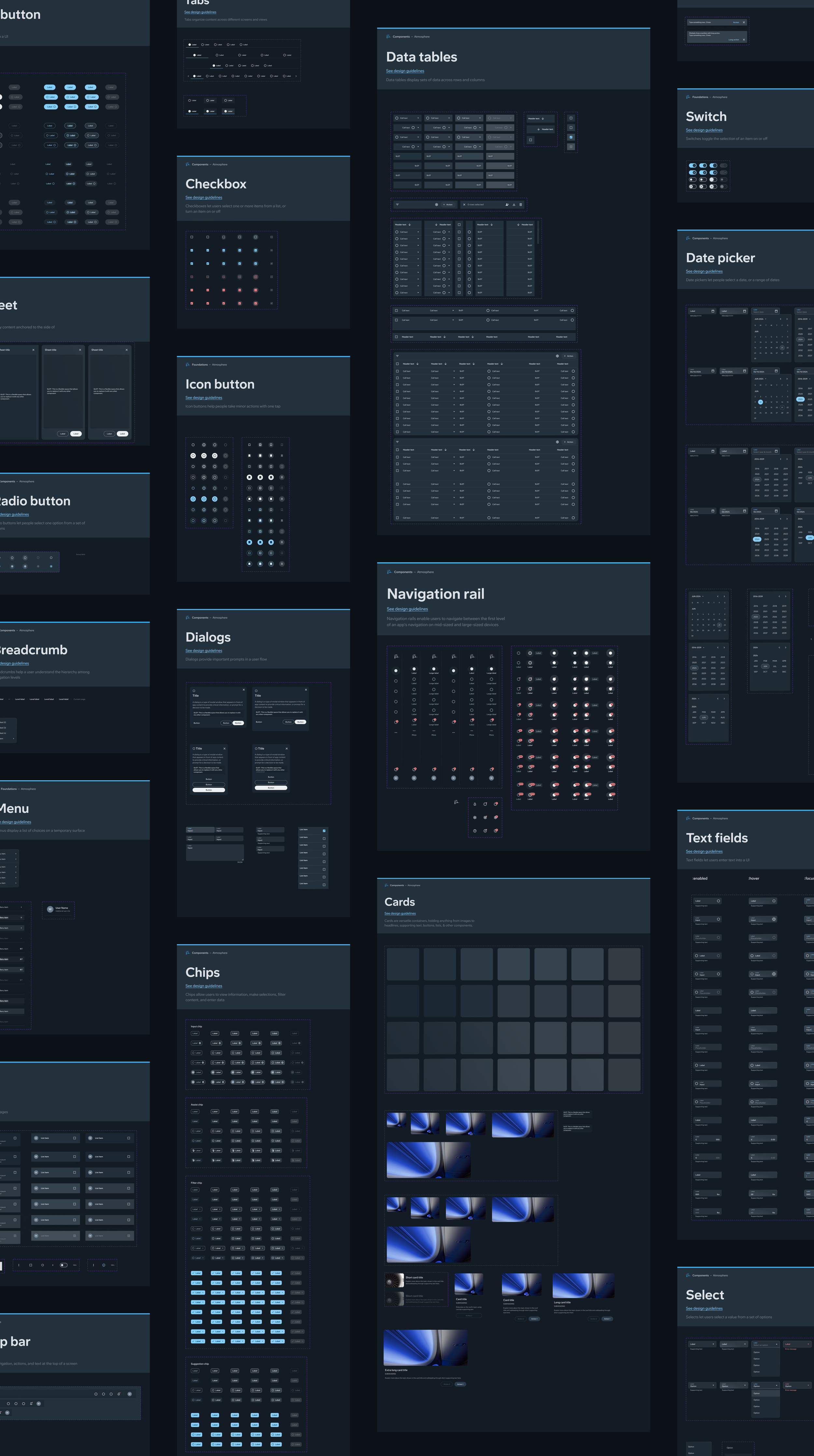Click the ":enabled" column label in Text fields
Image resolution: width=814 pixels, height=1456 pixels.
[700, 878]
